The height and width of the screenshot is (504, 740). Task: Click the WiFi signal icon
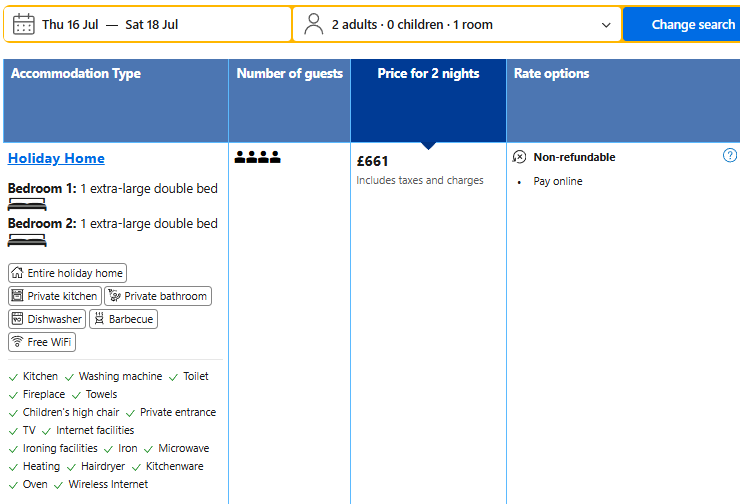17,341
